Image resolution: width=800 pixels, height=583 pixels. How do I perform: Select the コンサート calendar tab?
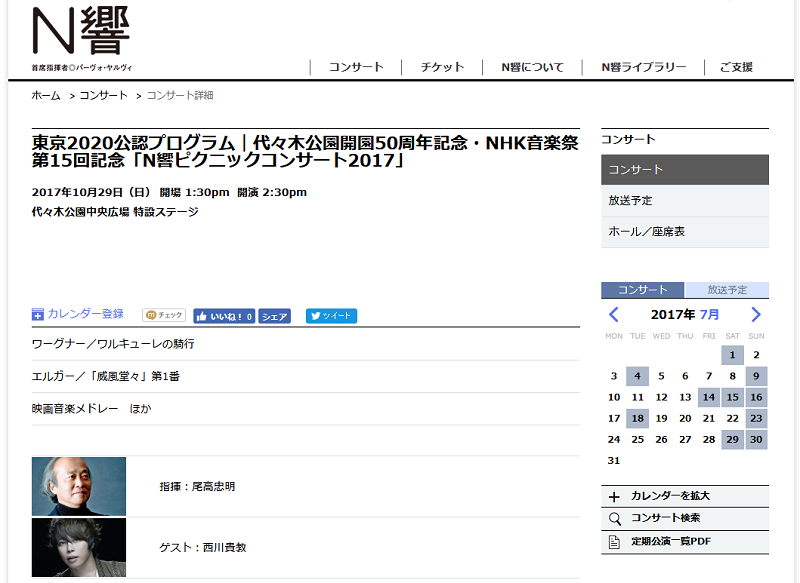coord(643,290)
